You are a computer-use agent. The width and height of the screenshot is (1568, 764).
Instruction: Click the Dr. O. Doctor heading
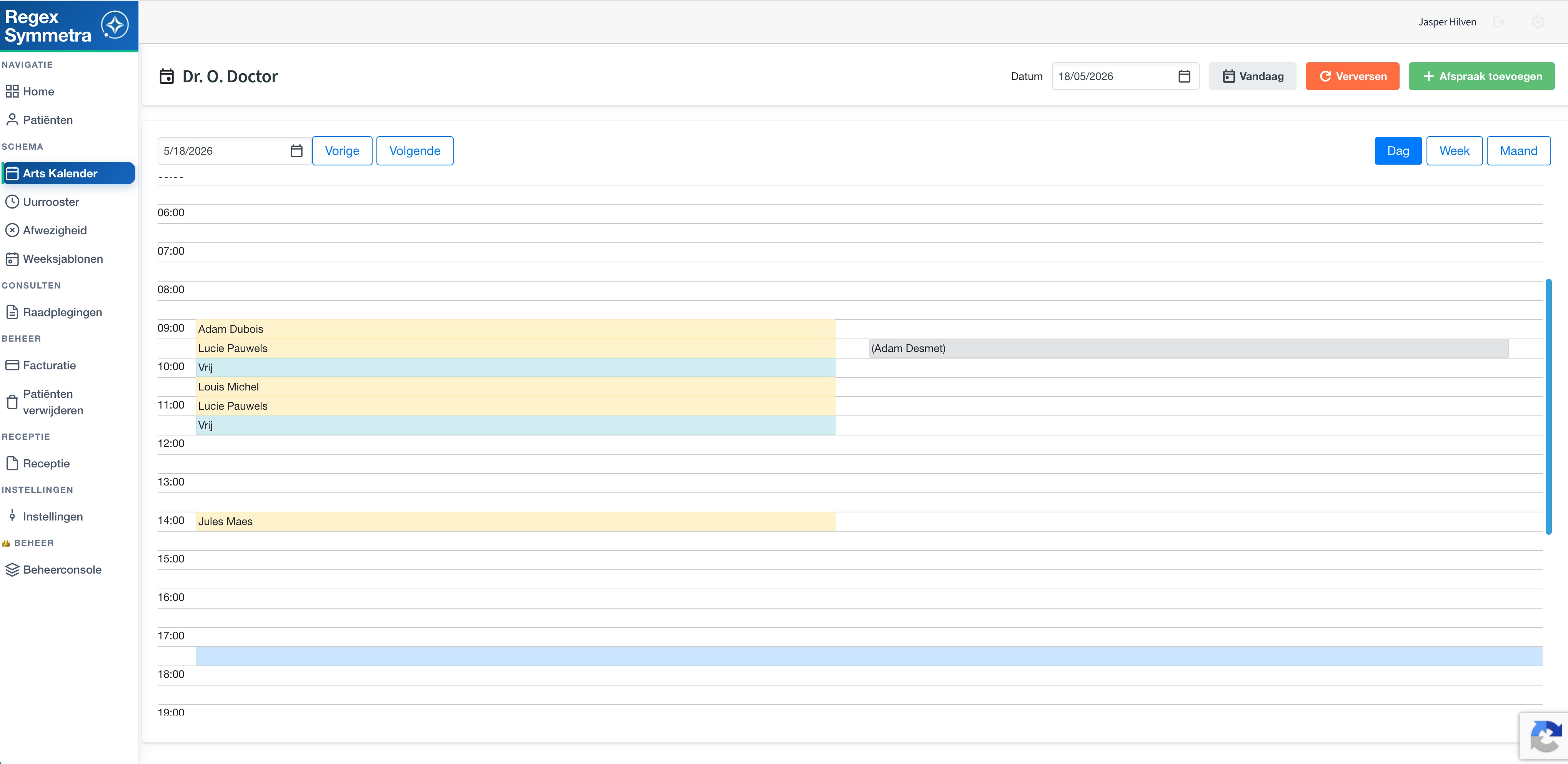pos(230,76)
